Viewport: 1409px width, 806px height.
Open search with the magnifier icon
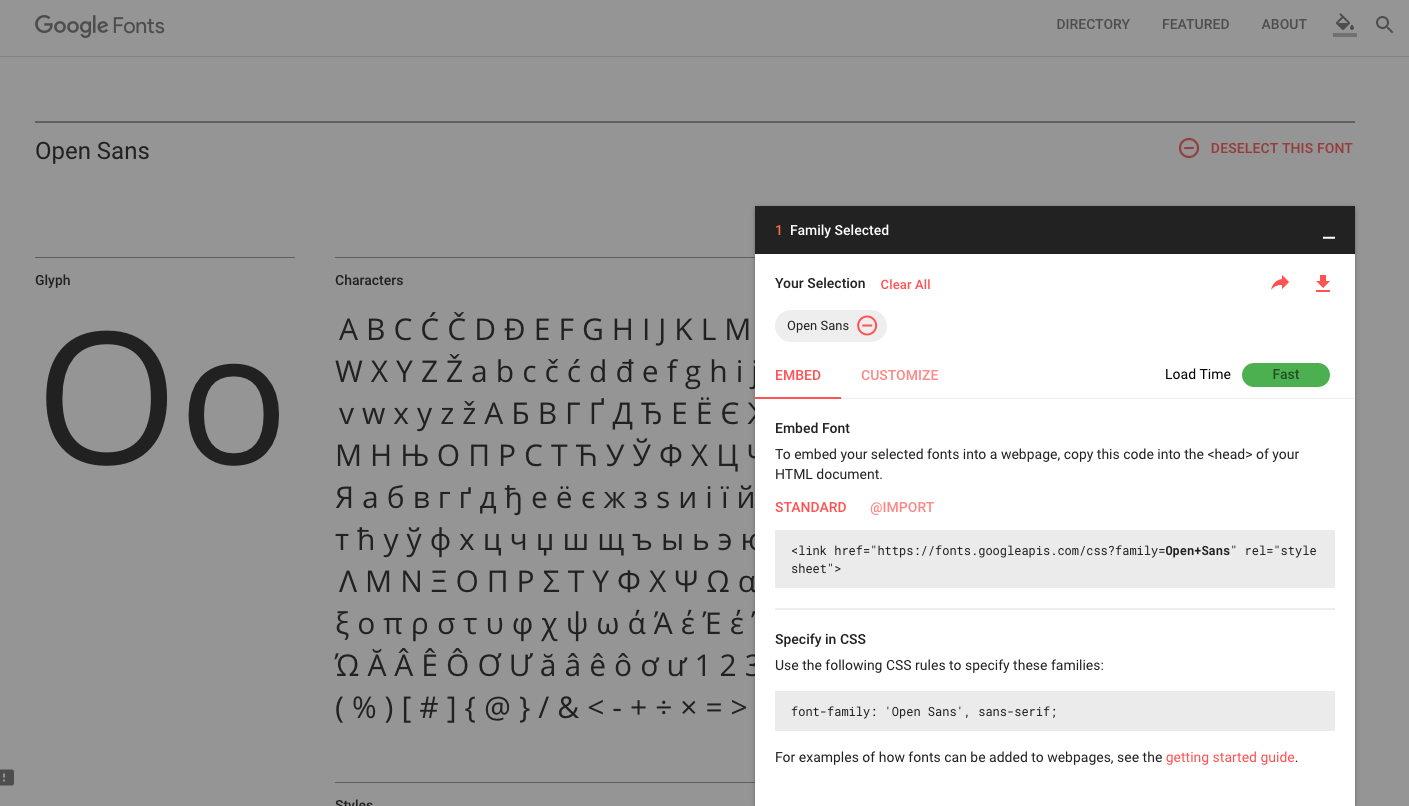point(1384,25)
